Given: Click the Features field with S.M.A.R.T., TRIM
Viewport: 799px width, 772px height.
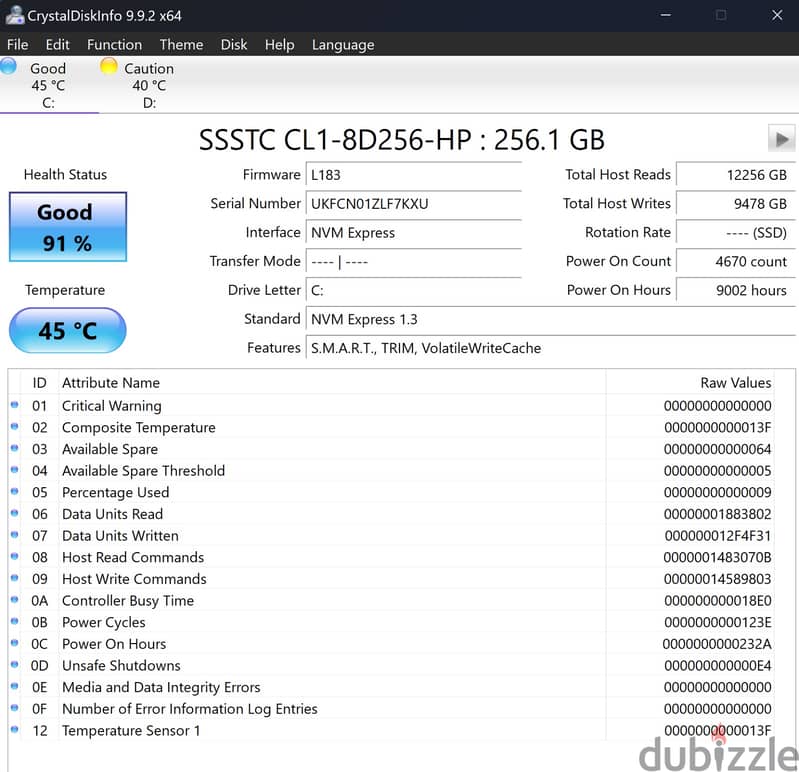Looking at the screenshot, I should pos(550,348).
